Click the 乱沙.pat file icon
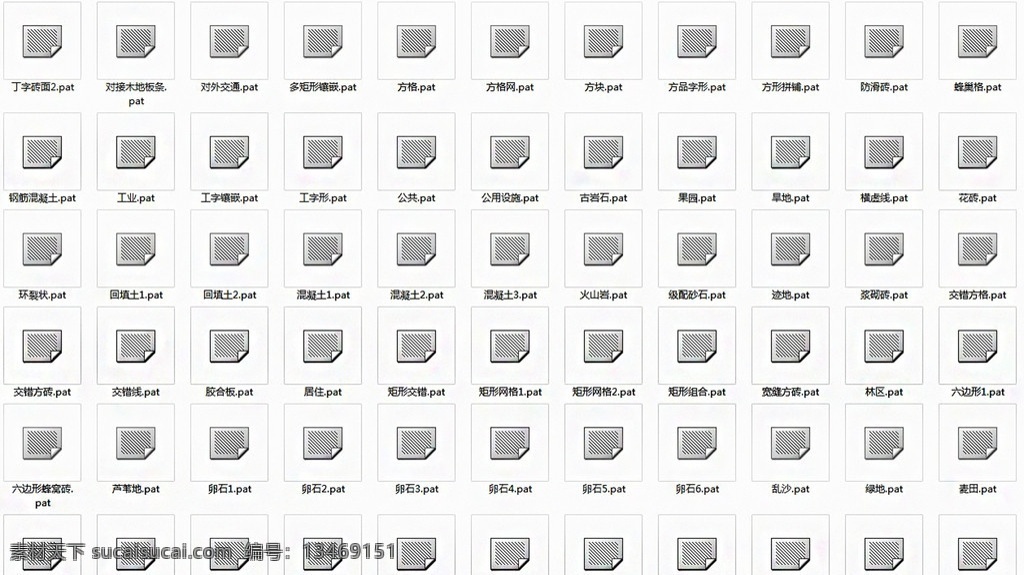Screen dimensions: 1024x575 tap(790, 442)
